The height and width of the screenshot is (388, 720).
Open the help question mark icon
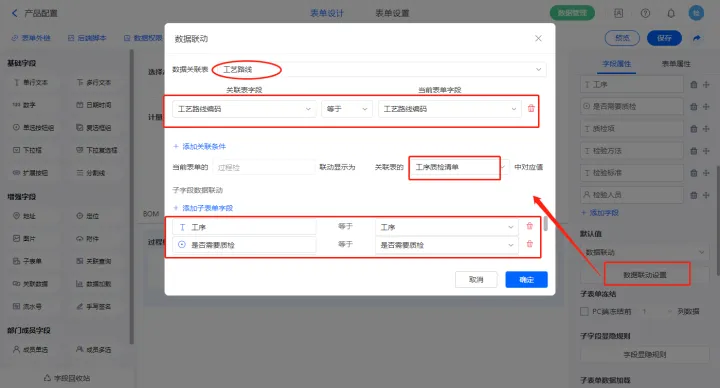(x=645, y=13)
